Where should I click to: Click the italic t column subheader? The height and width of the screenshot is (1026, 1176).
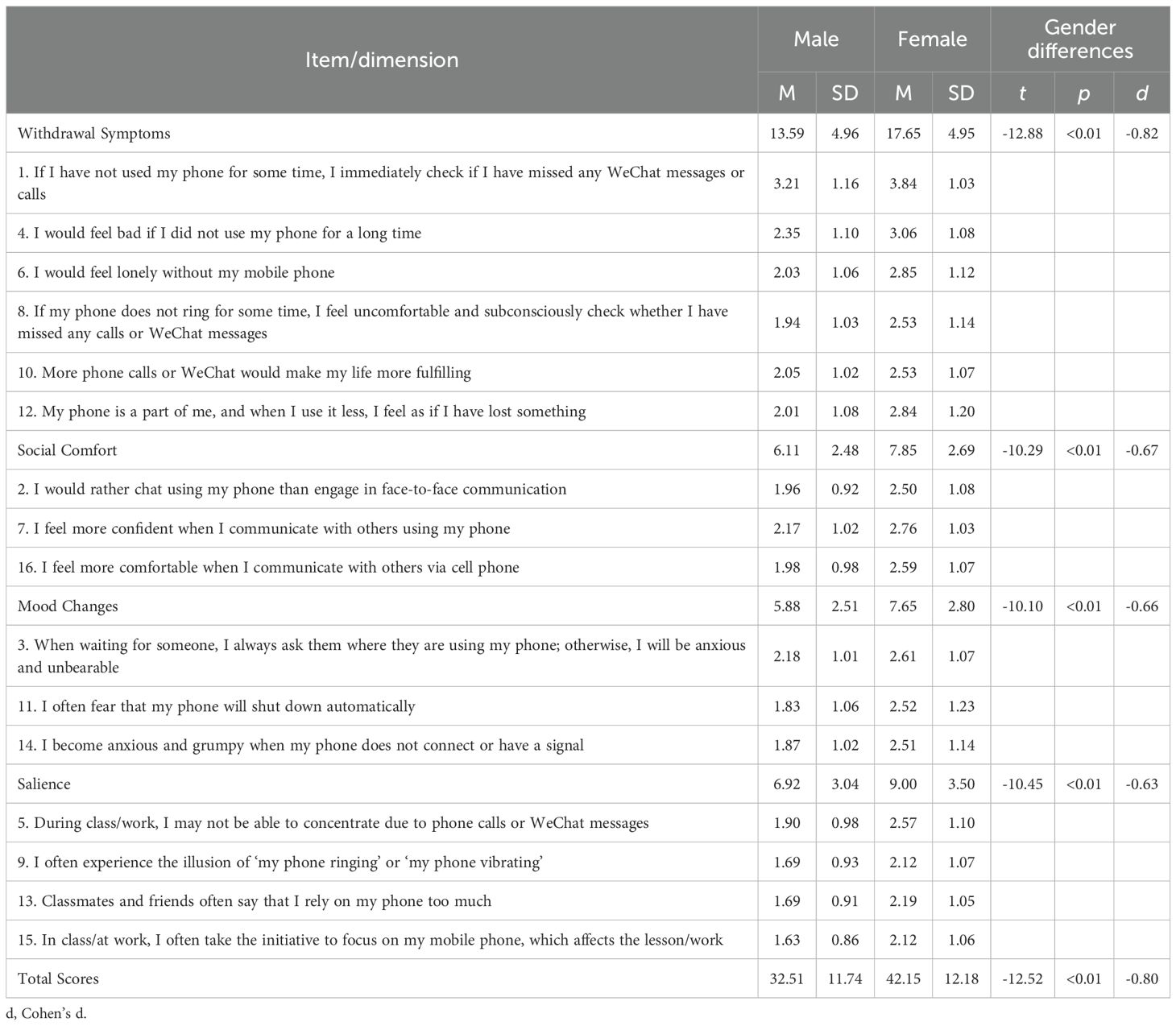tap(1022, 93)
